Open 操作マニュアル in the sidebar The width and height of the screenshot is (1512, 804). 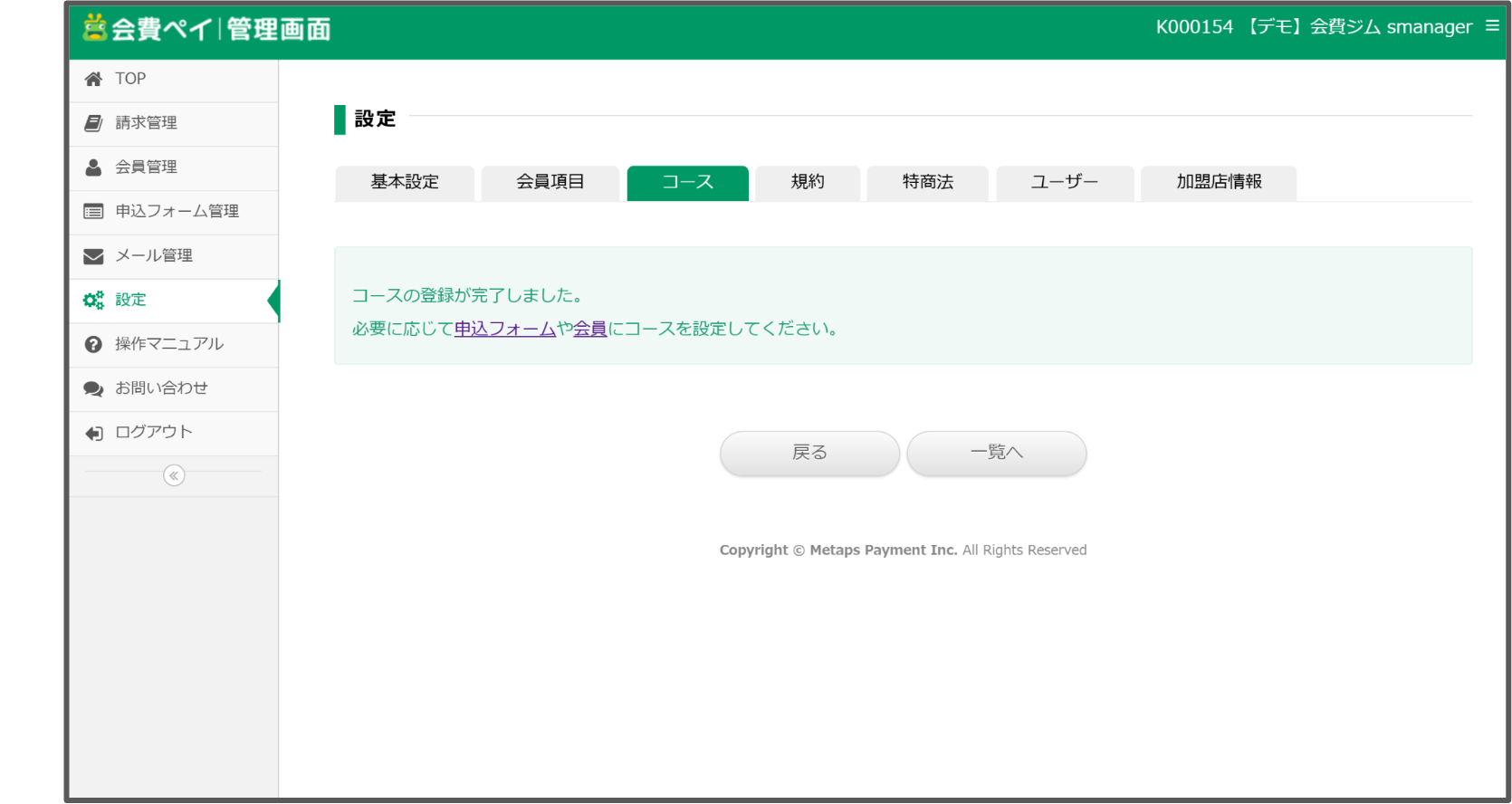pyautogui.click(x=174, y=345)
